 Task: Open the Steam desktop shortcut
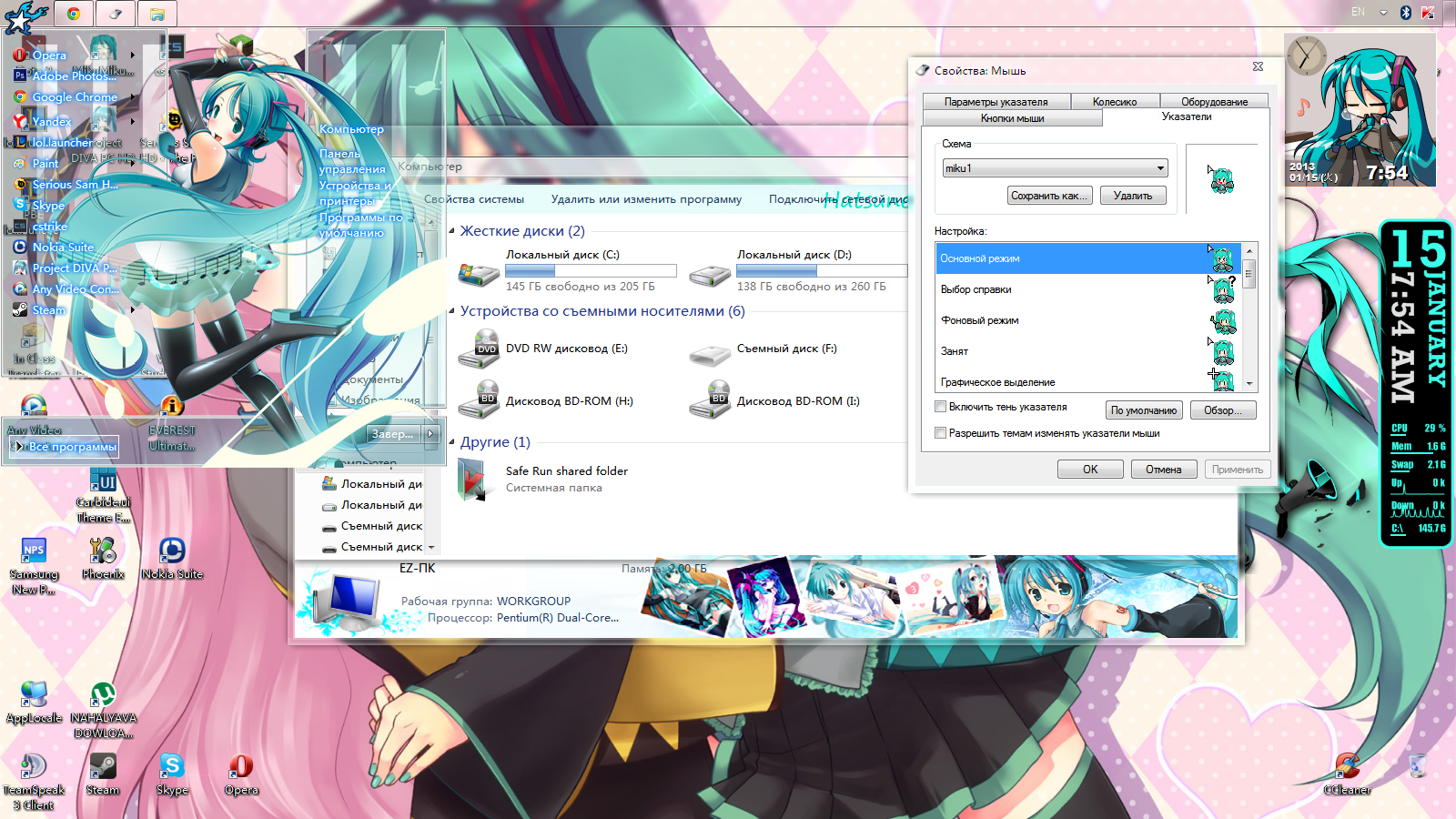coord(103,774)
